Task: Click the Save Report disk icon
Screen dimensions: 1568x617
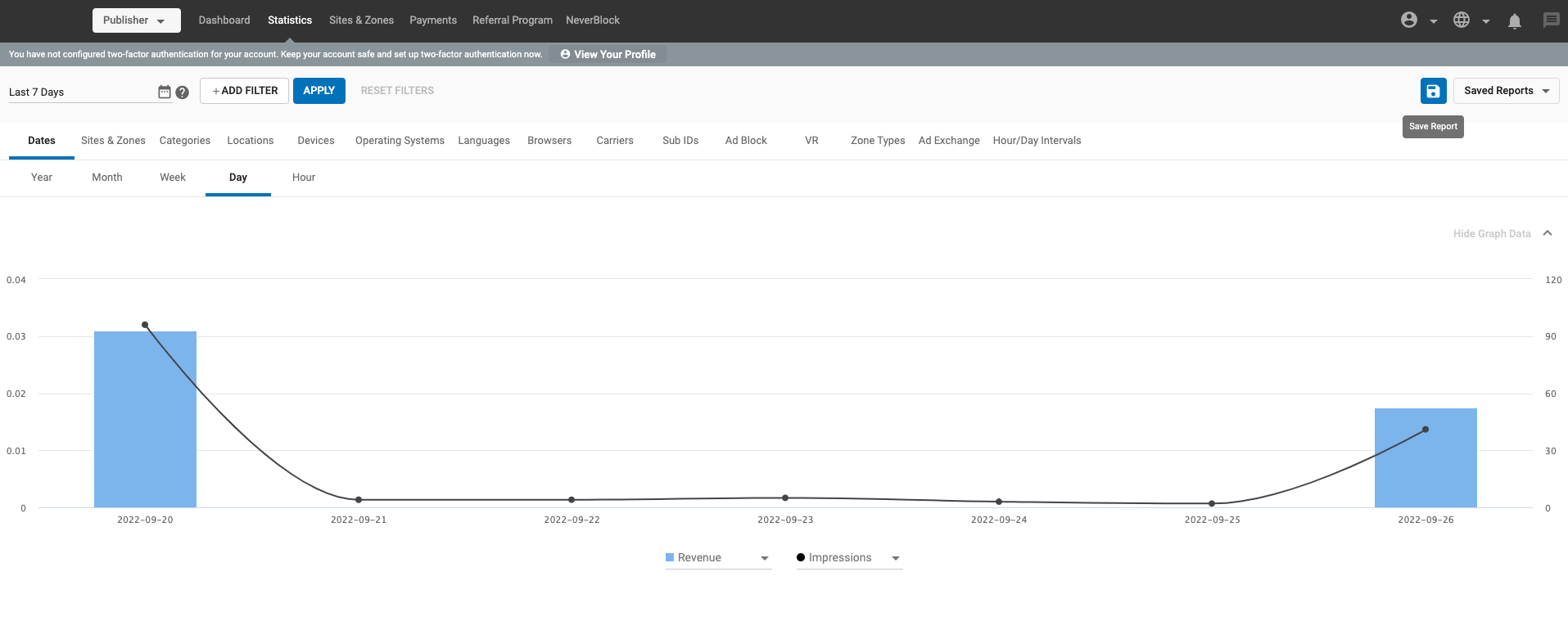Action: (x=1433, y=91)
